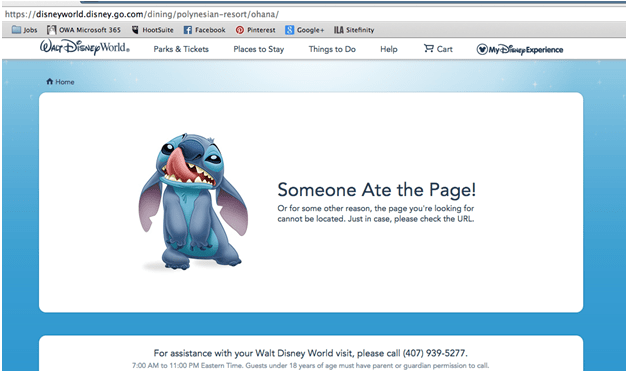Click the shopping cart icon
The image size is (627, 371).
429,48
